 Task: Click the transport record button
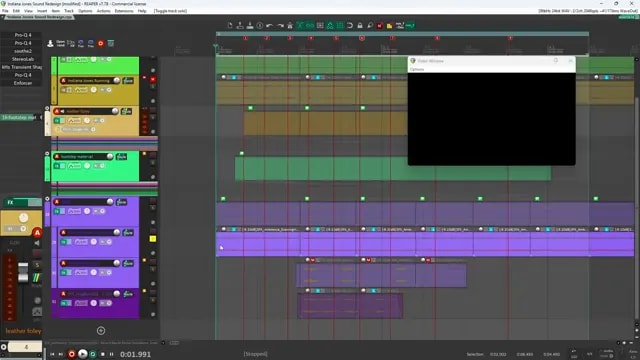point(72,354)
